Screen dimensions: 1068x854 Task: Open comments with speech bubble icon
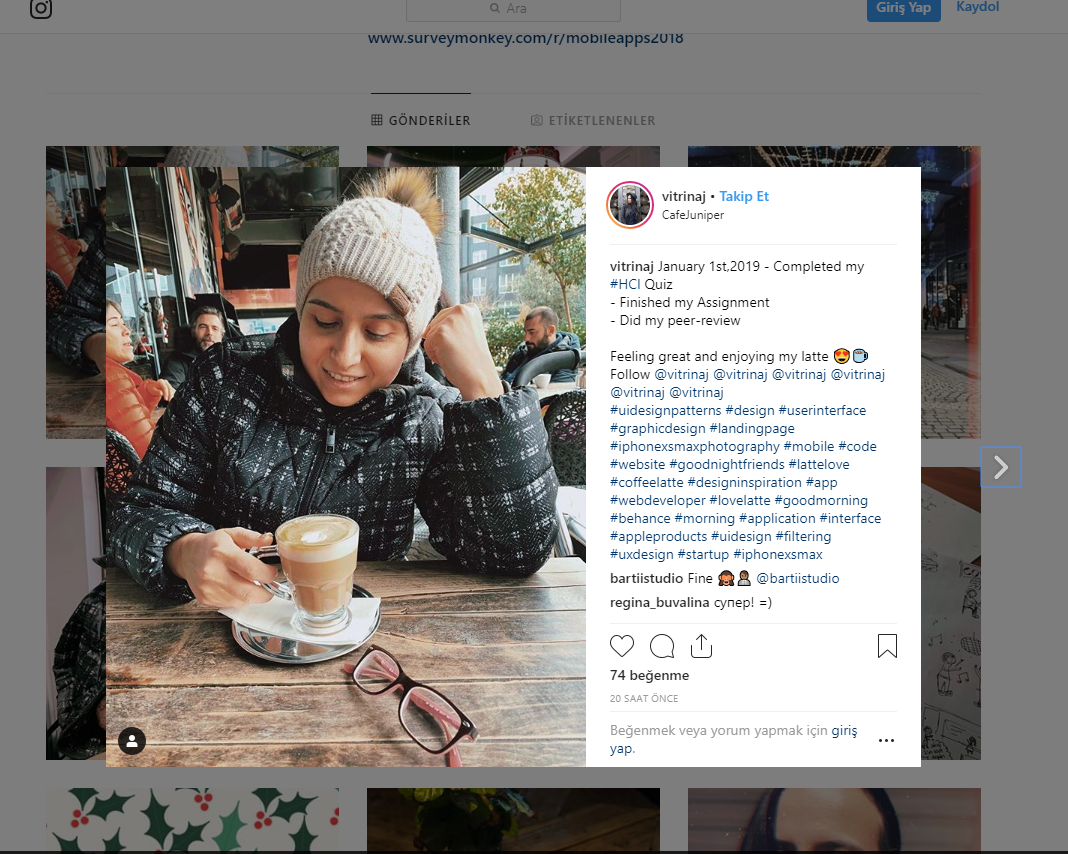tap(661, 646)
